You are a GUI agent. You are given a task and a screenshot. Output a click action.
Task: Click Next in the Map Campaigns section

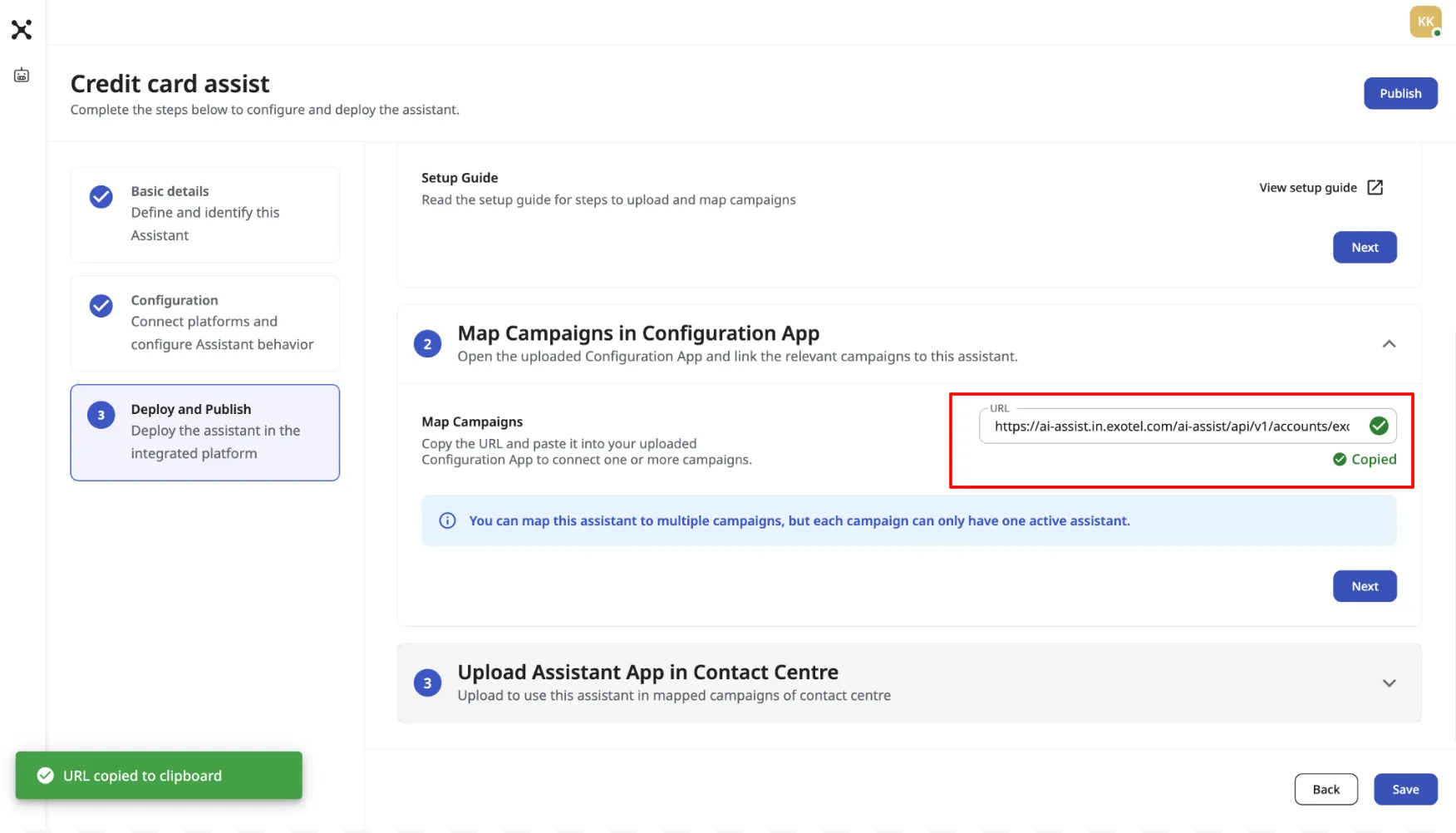tap(1365, 586)
